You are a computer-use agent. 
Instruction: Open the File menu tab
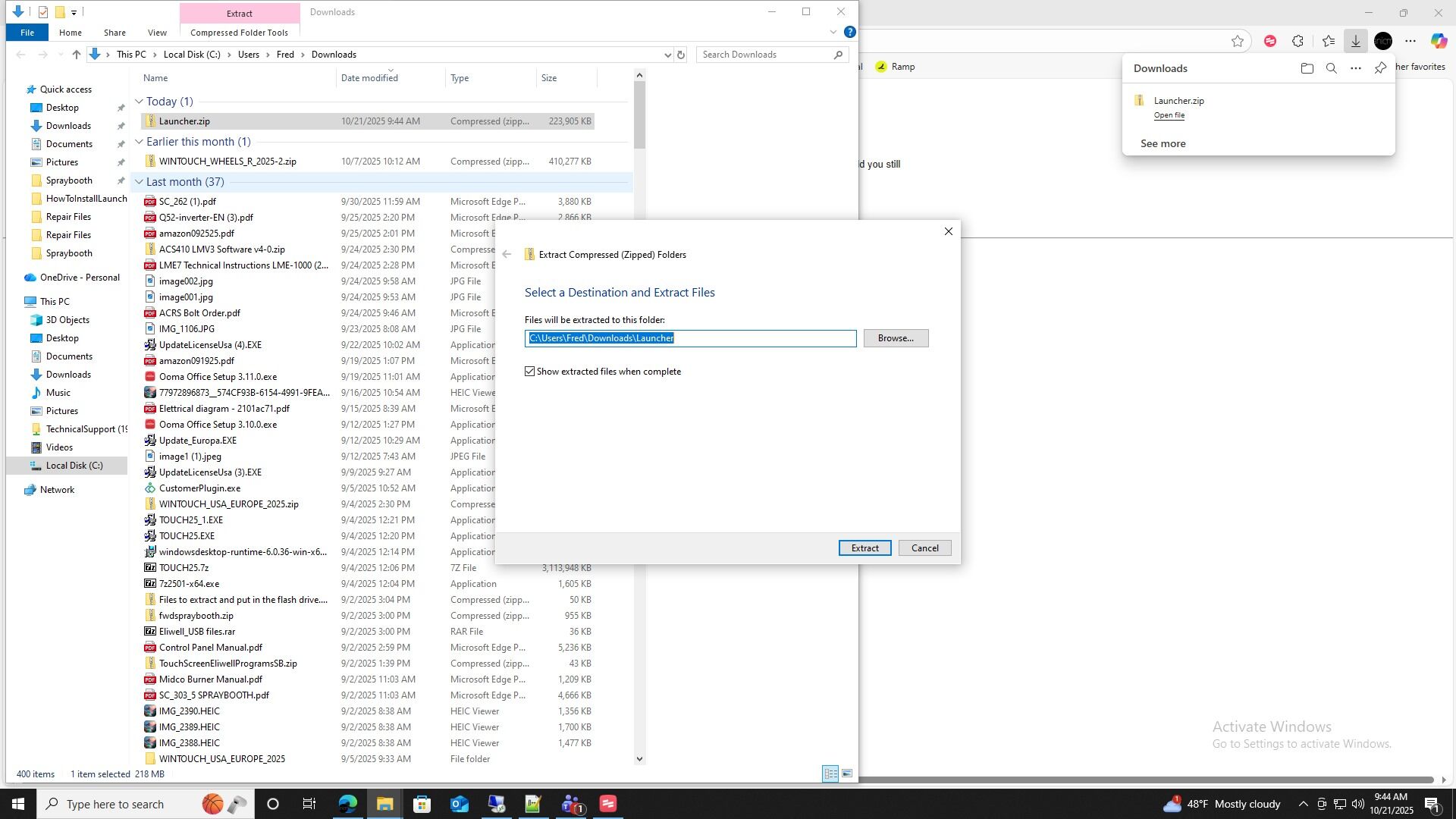[27, 33]
